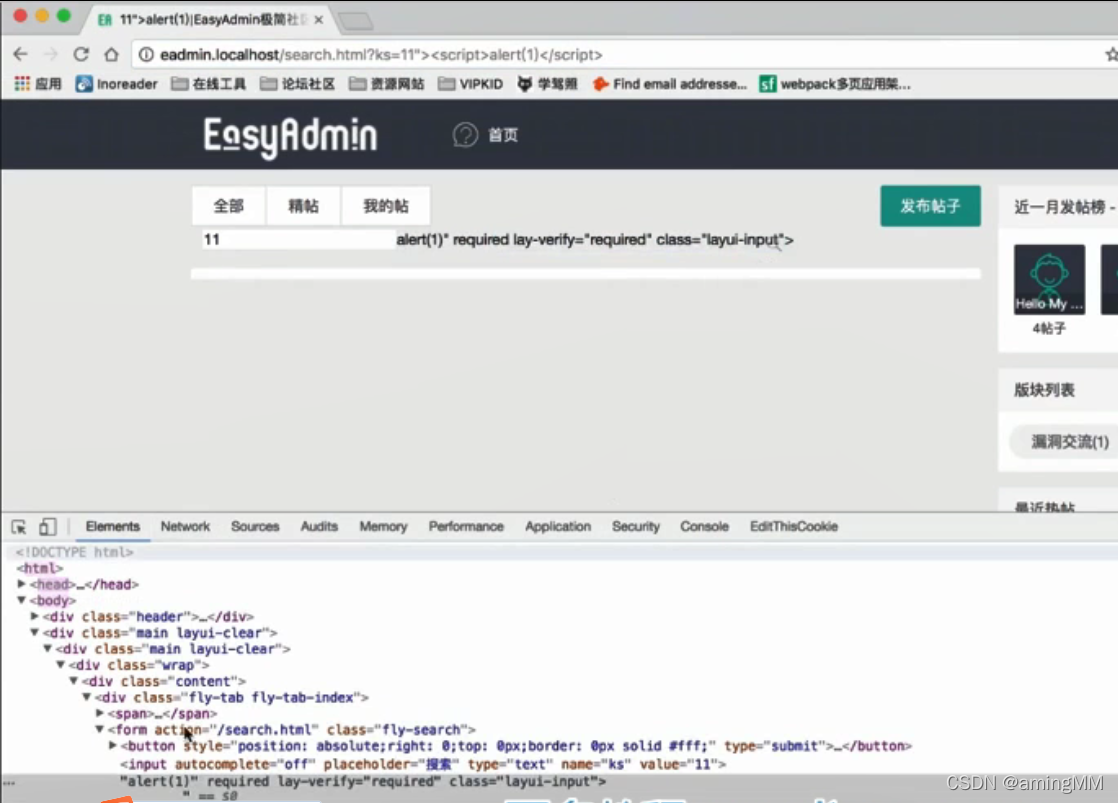Collapse the div class wrap node

pyautogui.click(x=61, y=665)
